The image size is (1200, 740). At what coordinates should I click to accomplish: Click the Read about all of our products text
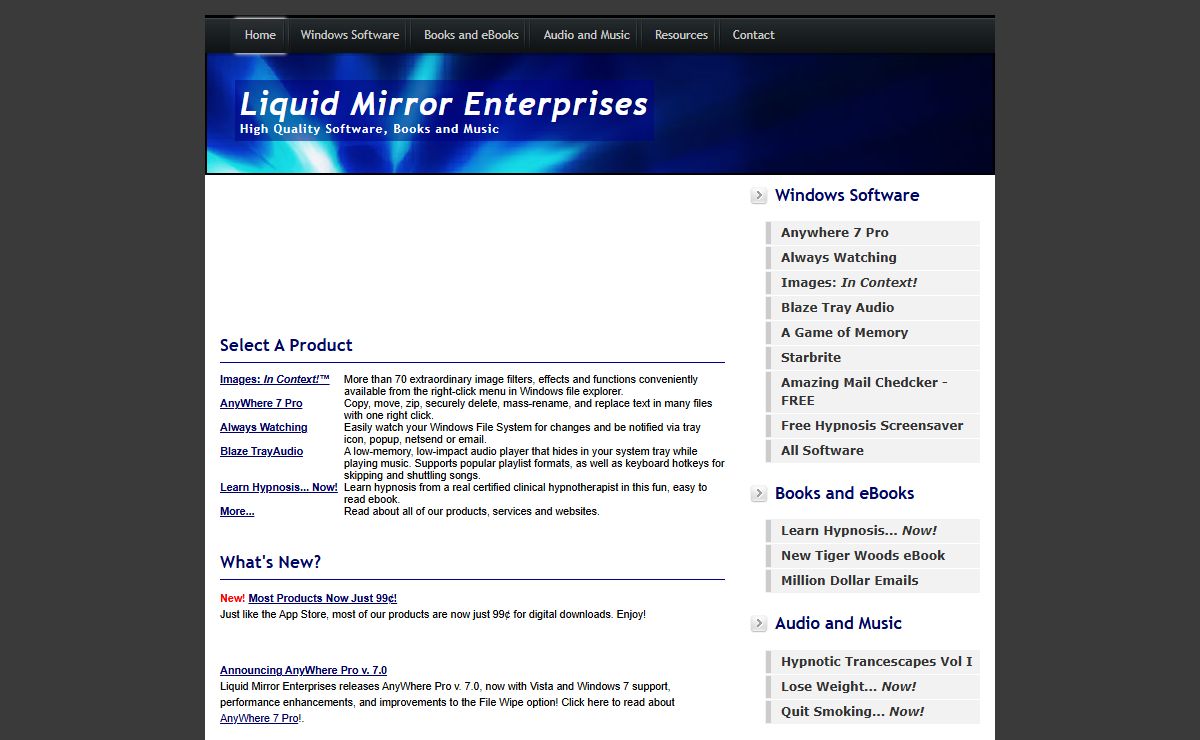(x=472, y=512)
